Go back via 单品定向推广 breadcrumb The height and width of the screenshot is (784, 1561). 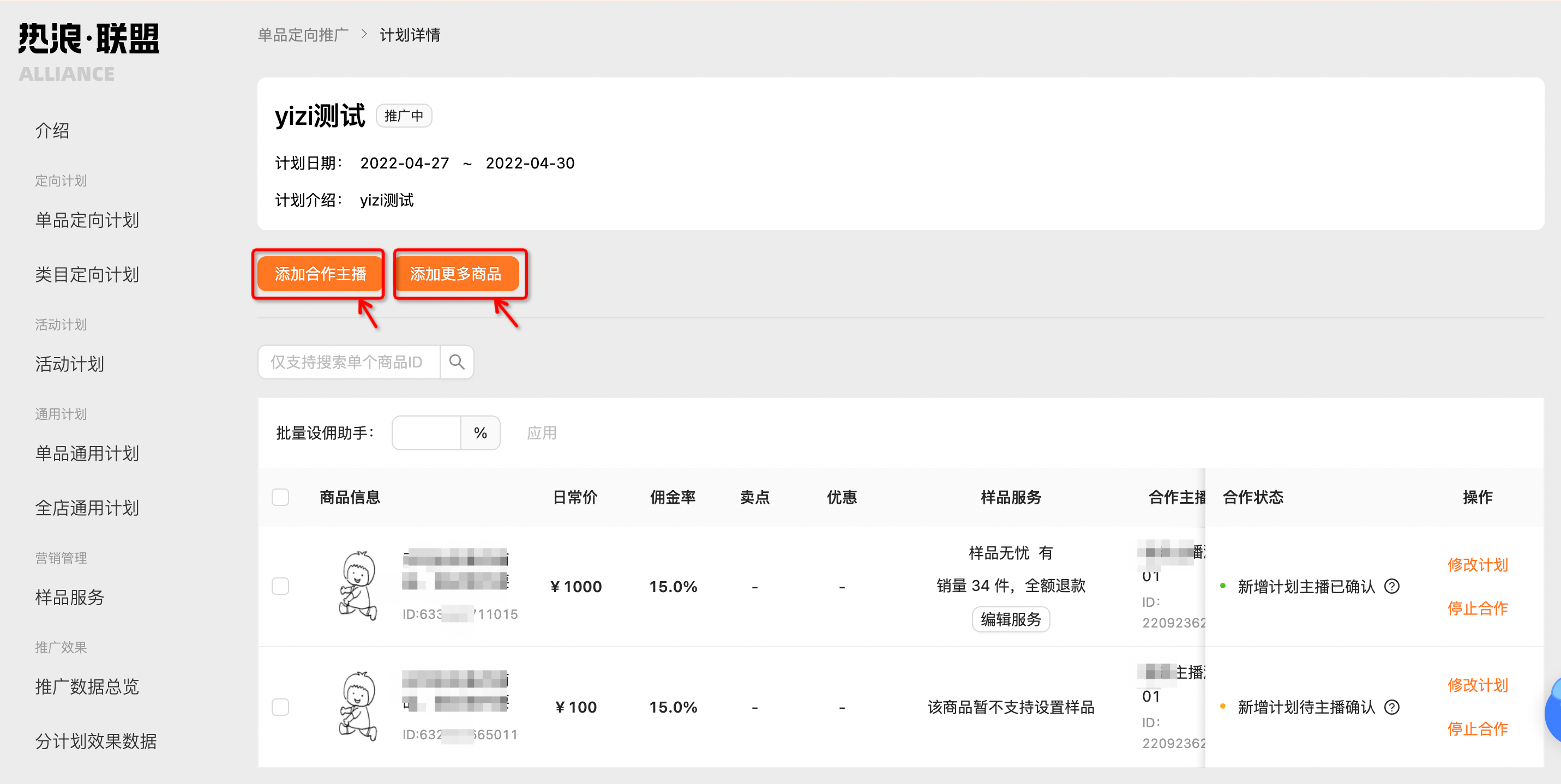[303, 34]
